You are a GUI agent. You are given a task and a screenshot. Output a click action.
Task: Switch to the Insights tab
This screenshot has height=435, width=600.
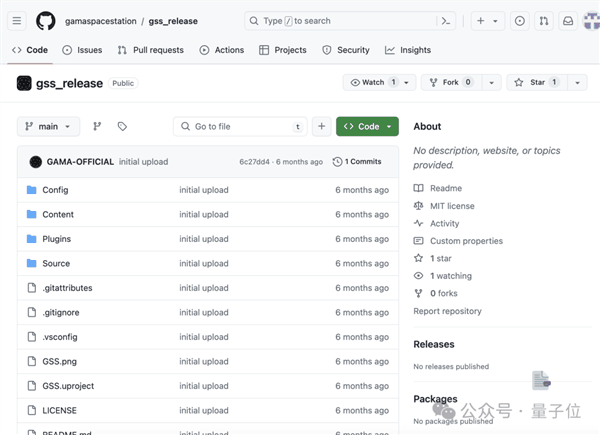coord(408,50)
